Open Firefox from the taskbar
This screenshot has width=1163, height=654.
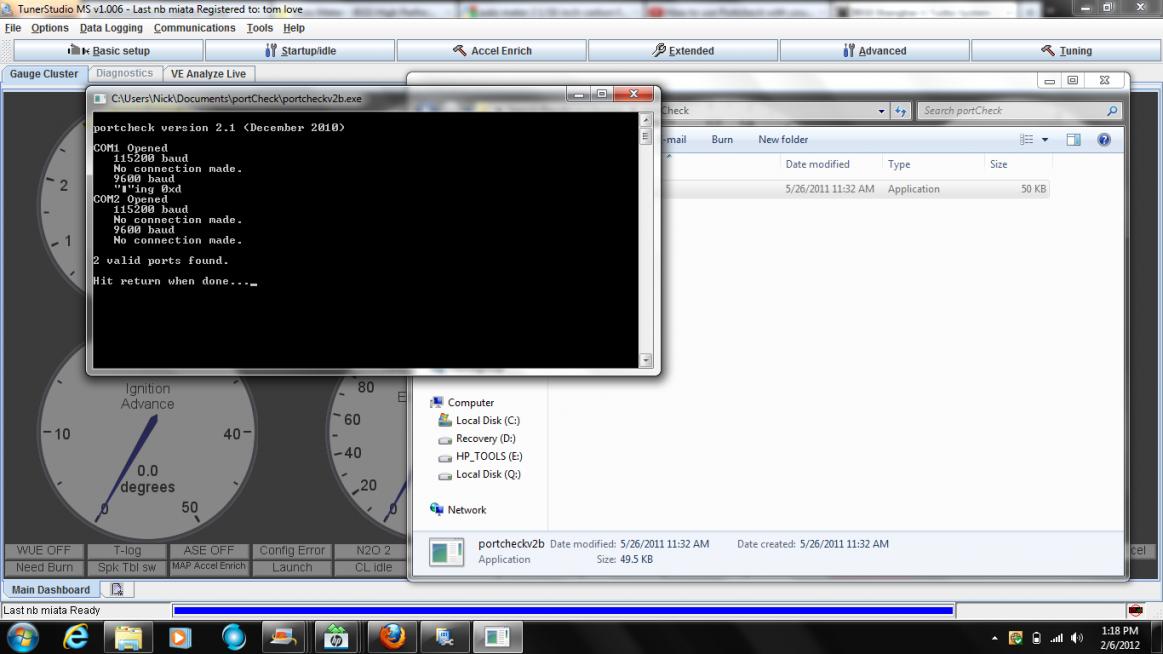pos(392,637)
